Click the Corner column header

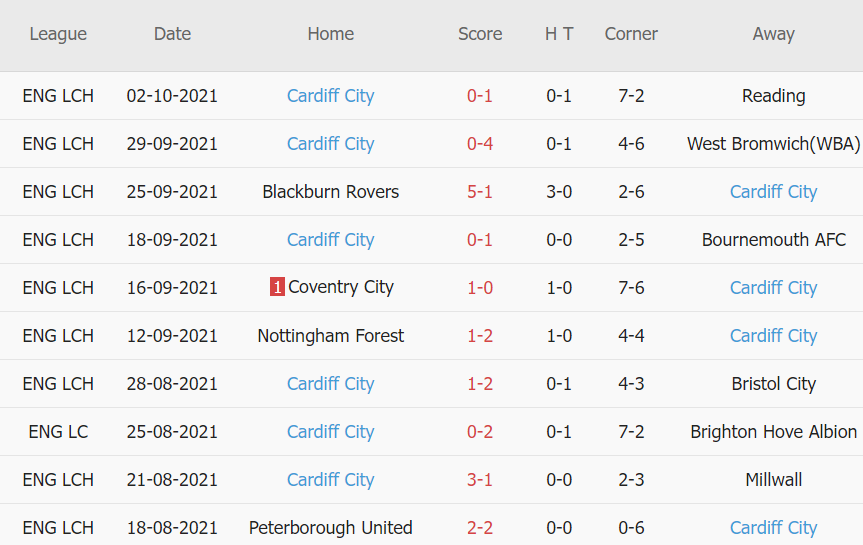[x=631, y=34]
